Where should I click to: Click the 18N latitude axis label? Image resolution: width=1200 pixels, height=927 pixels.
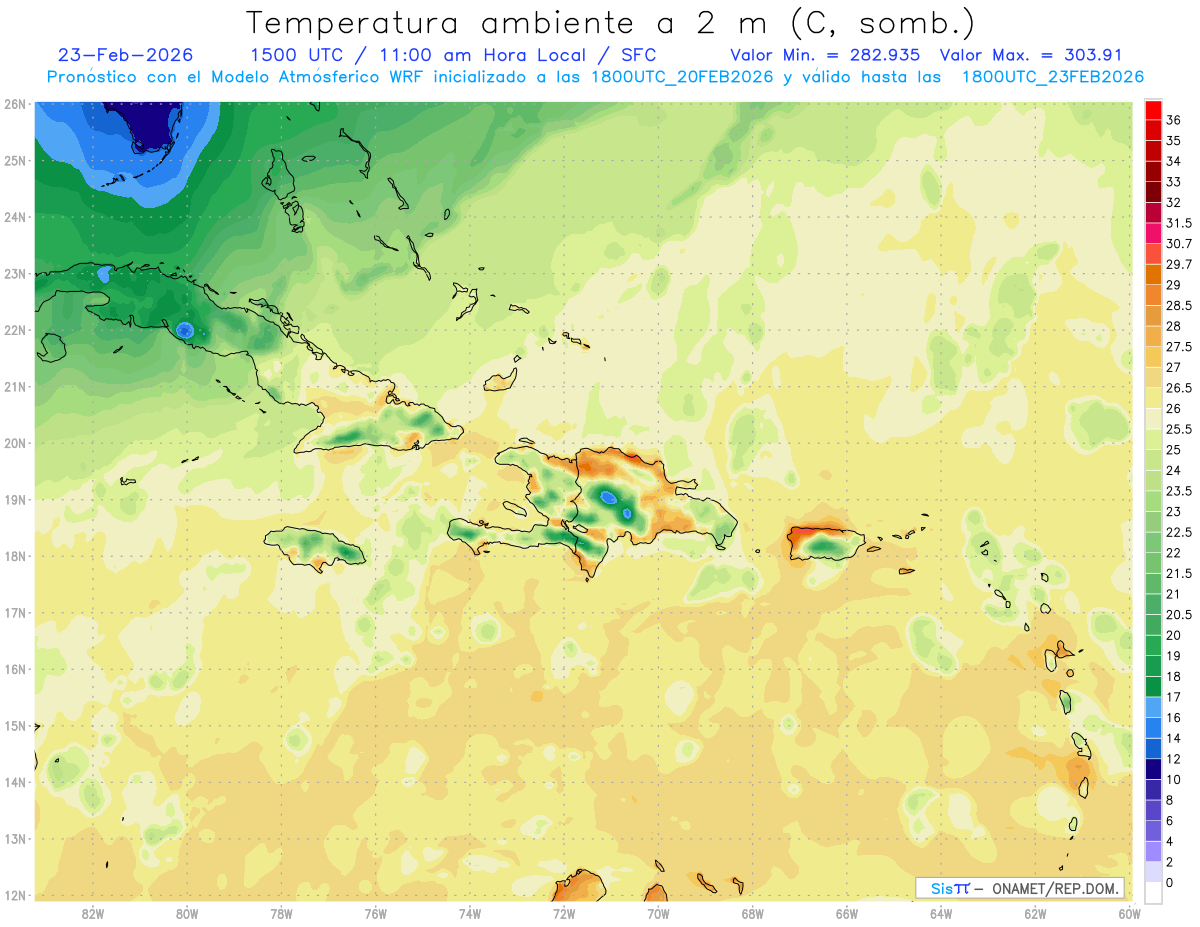[x=15, y=556]
